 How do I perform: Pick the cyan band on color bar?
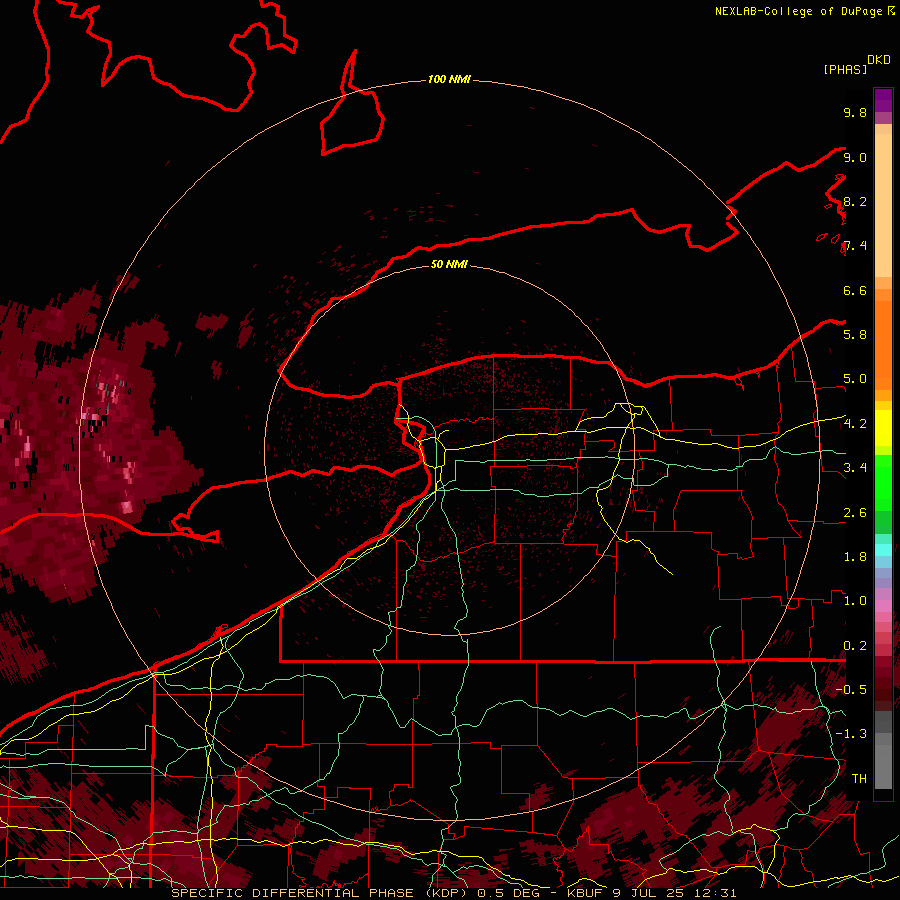(883, 549)
